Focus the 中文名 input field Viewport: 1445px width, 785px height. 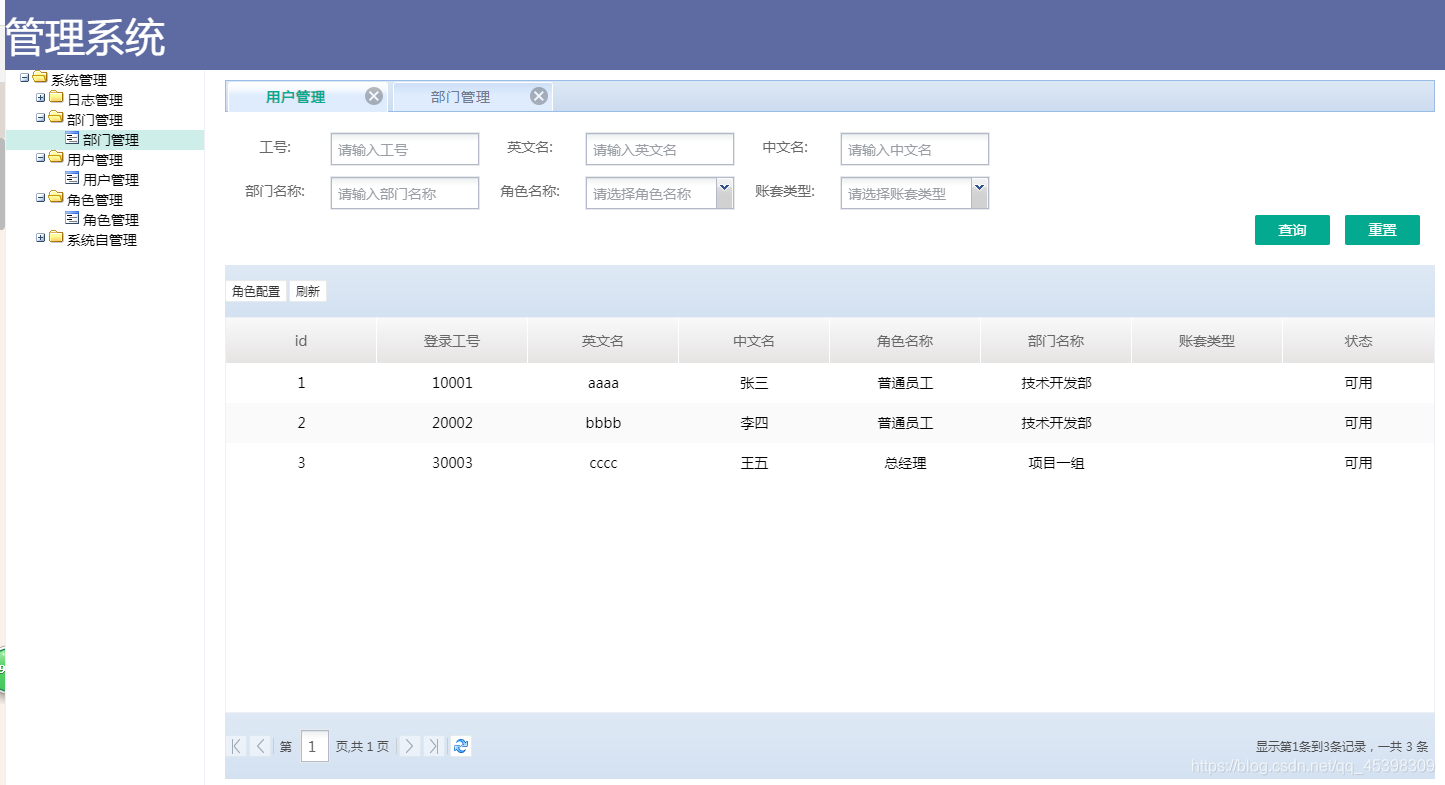[915, 149]
